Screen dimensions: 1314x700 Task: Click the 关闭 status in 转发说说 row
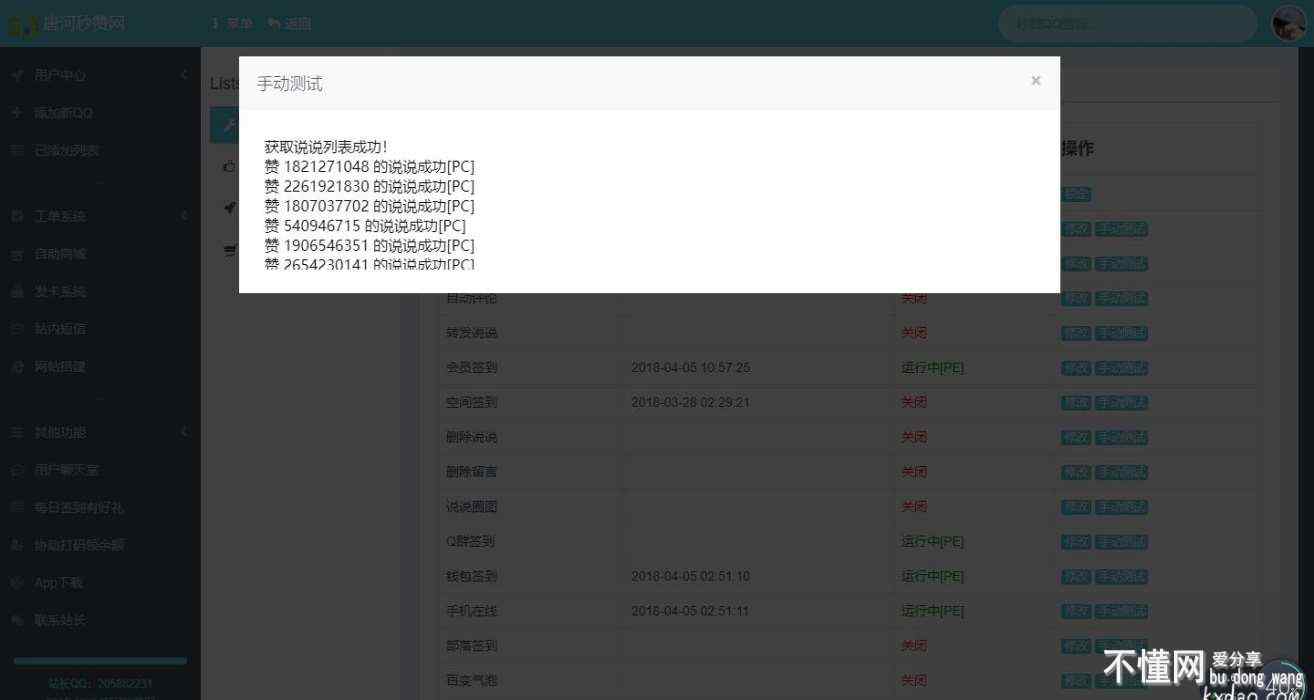[x=914, y=333]
